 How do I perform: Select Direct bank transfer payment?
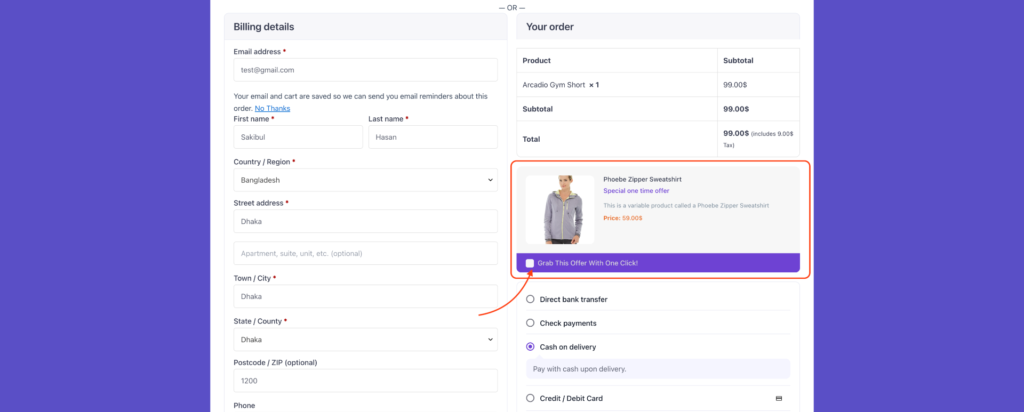pyautogui.click(x=531, y=299)
